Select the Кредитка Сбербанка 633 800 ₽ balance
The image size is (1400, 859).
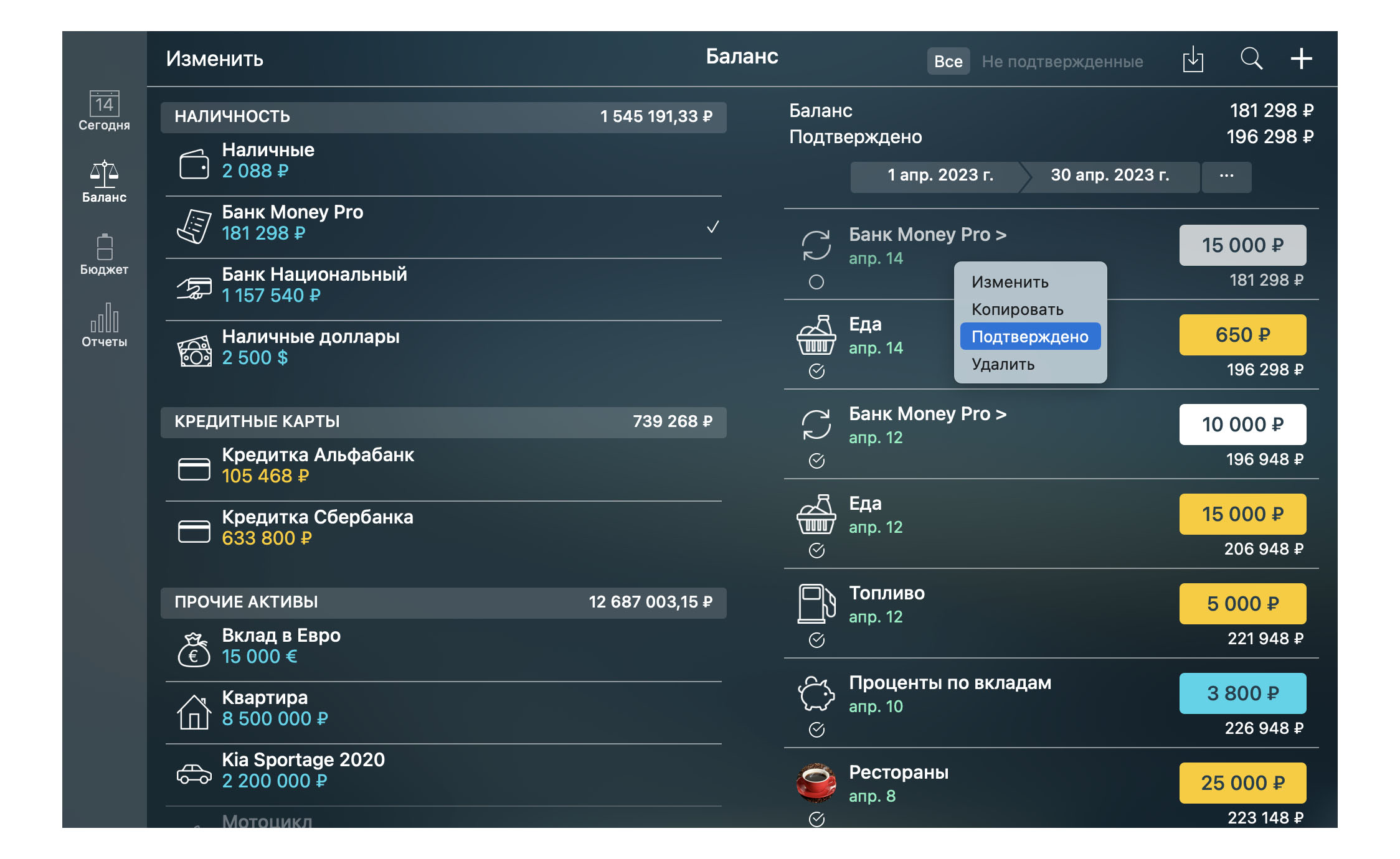267,538
